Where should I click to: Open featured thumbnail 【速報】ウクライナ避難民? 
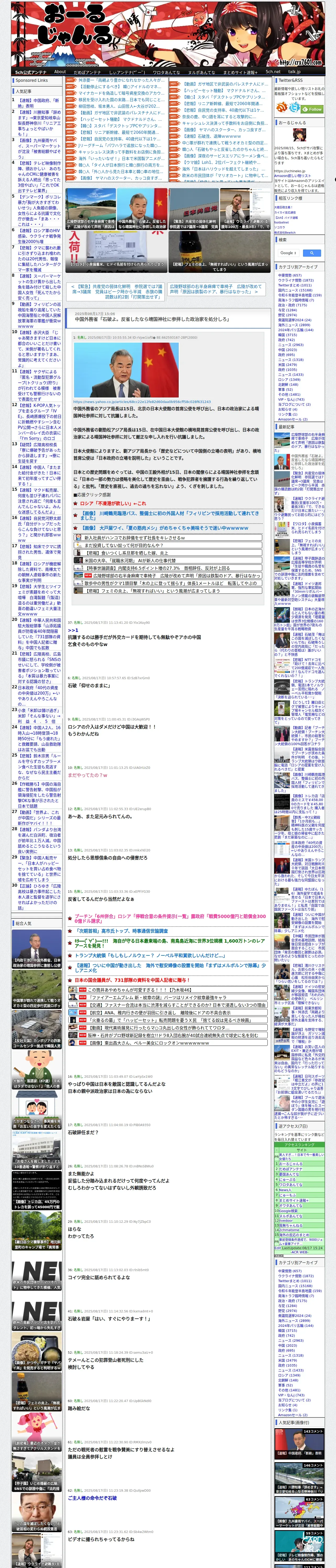245,209
